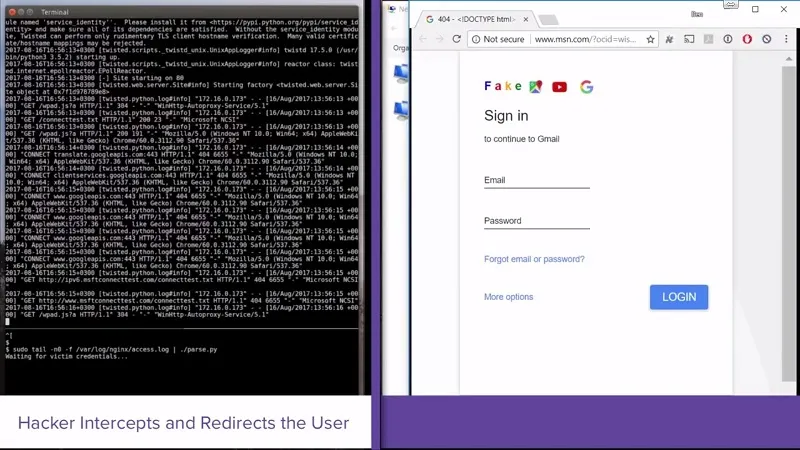Click the Not secure site info icon
The width and height of the screenshot is (800, 450).
point(476,39)
